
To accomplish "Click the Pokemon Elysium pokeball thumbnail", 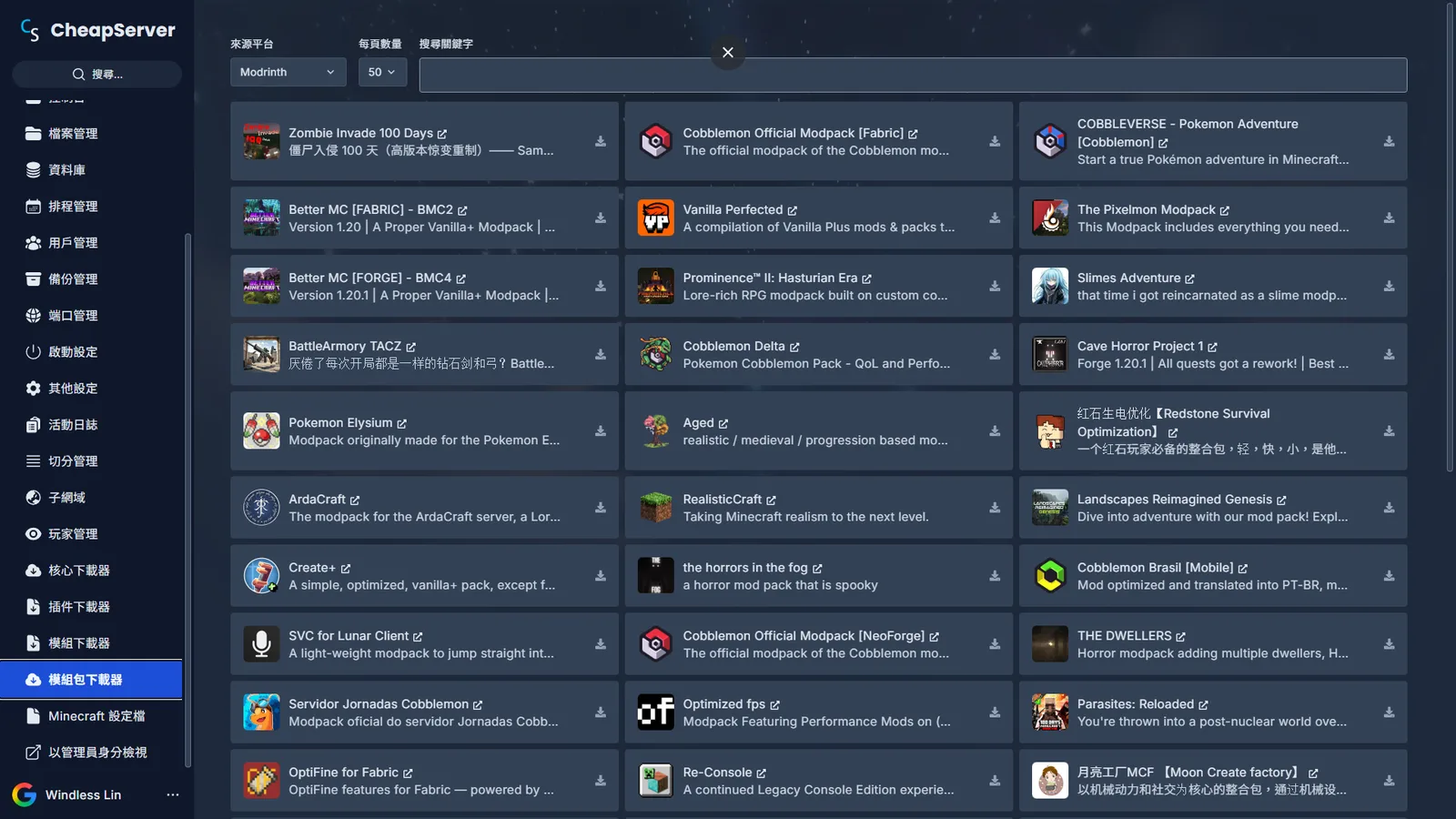I will click(261, 431).
